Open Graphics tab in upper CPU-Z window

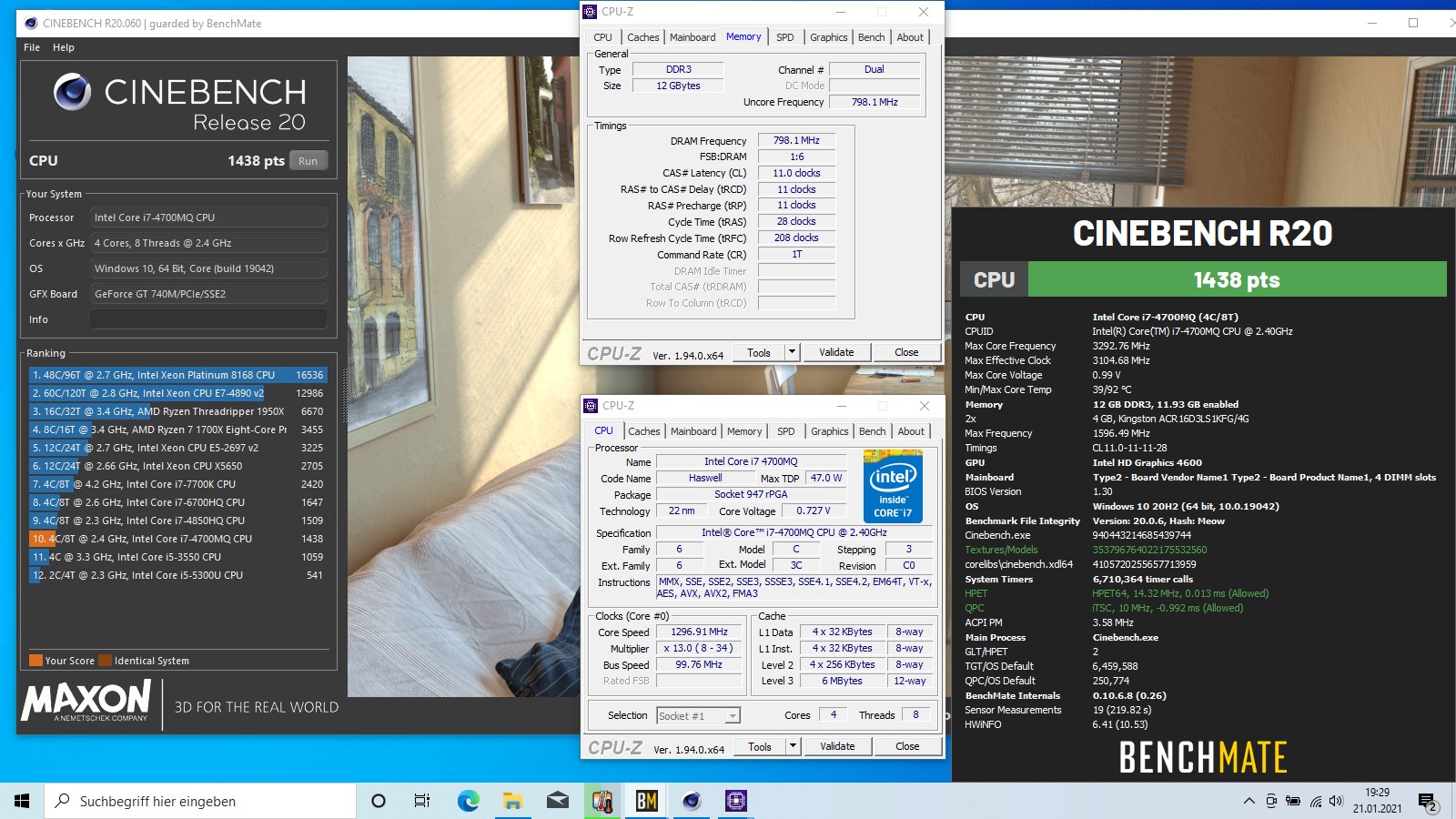tap(829, 37)
